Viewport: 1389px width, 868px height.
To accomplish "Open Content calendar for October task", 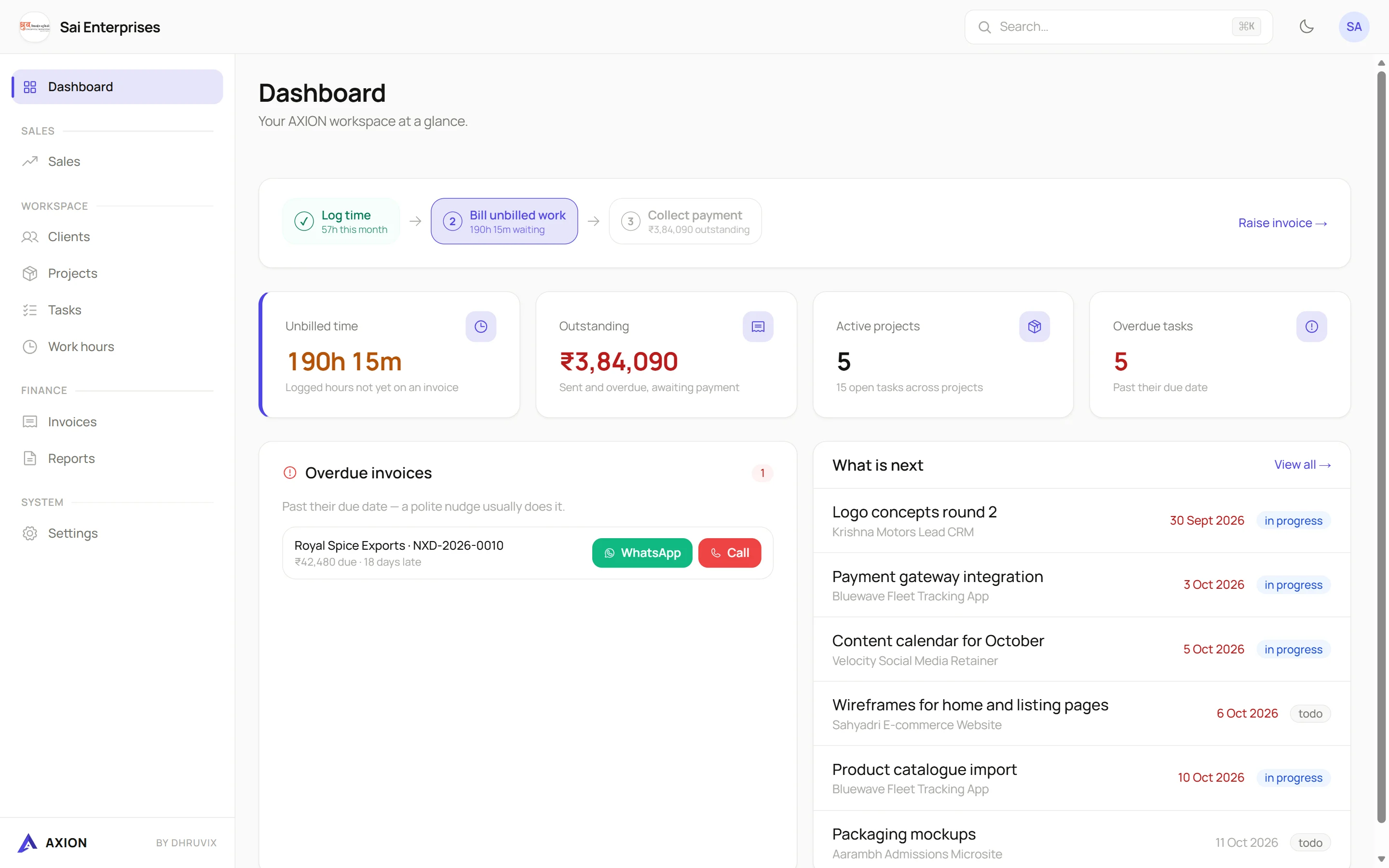I will (1081, 649).
